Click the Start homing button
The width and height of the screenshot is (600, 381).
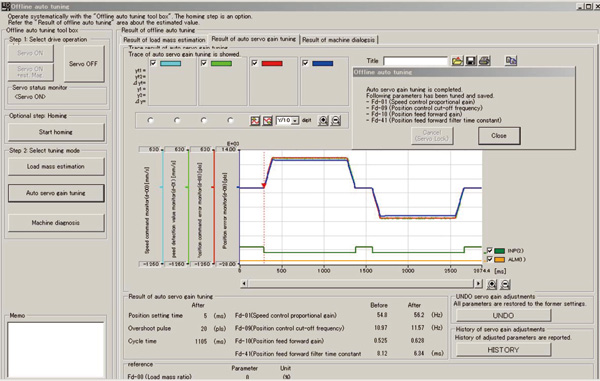click(x=56, y=132)
